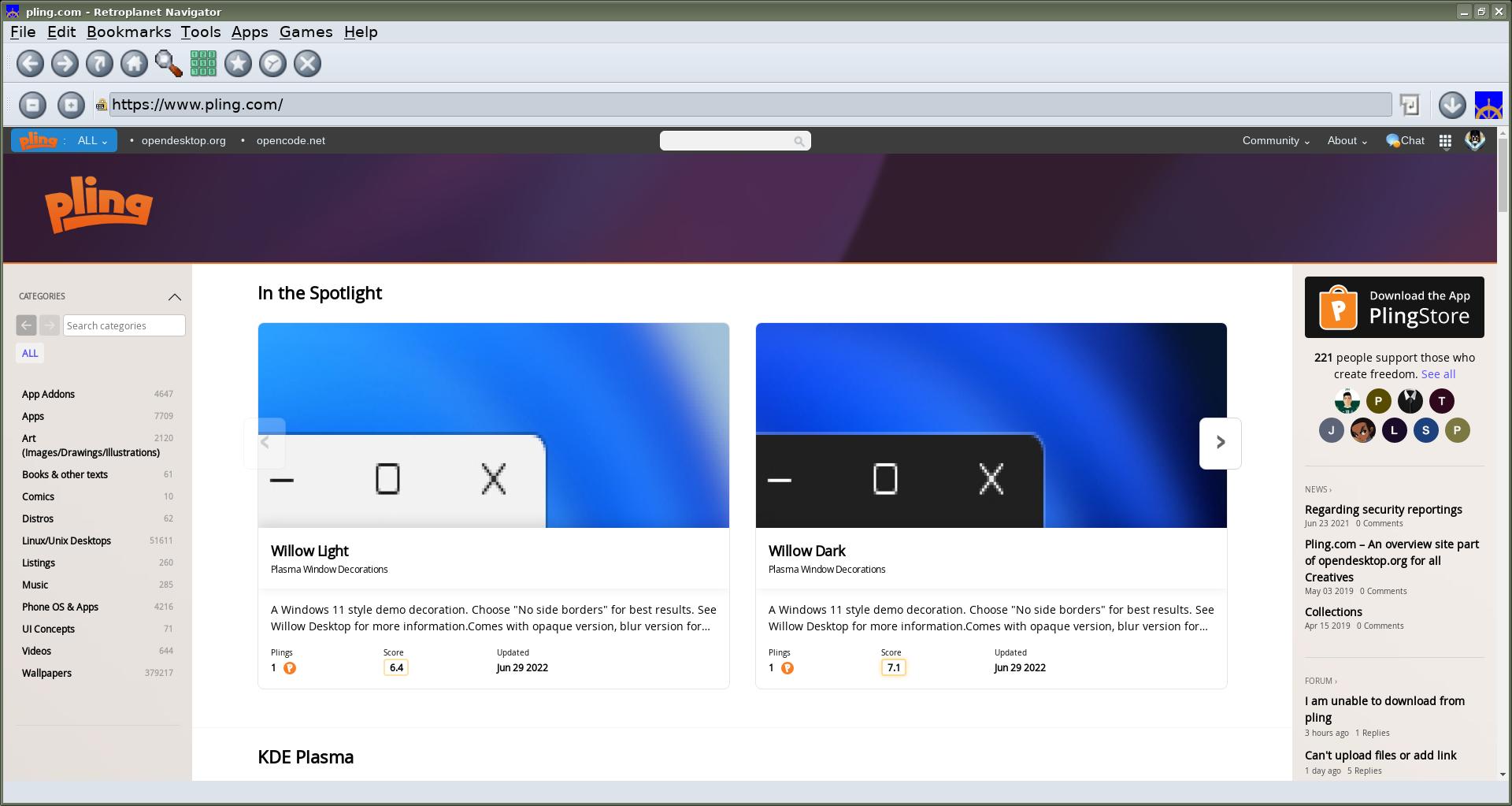Select the Wallpapers category
This screenshot has height=806, width=1512.
pos(46,673)
